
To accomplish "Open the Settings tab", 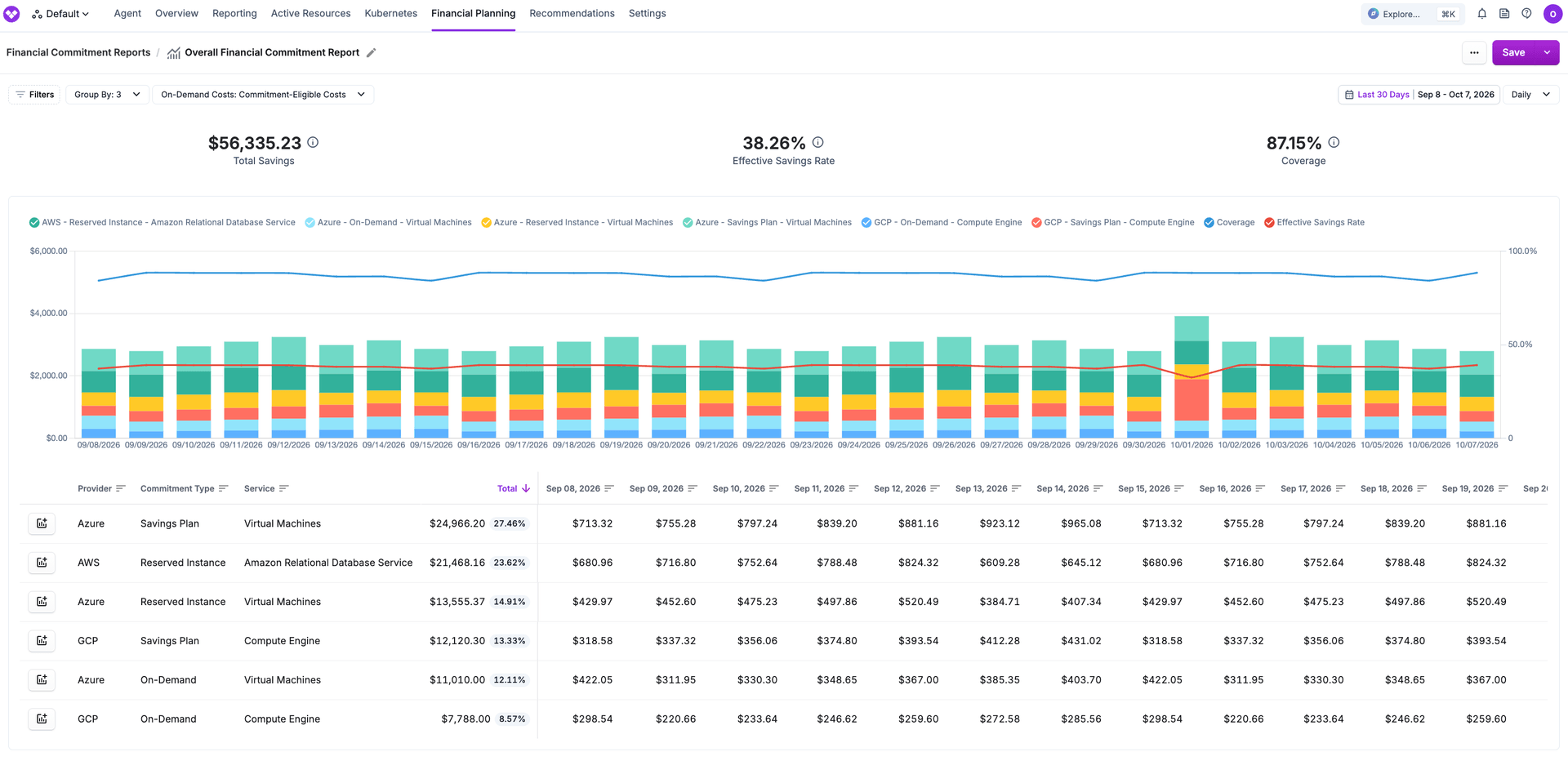I will [647, 14].
